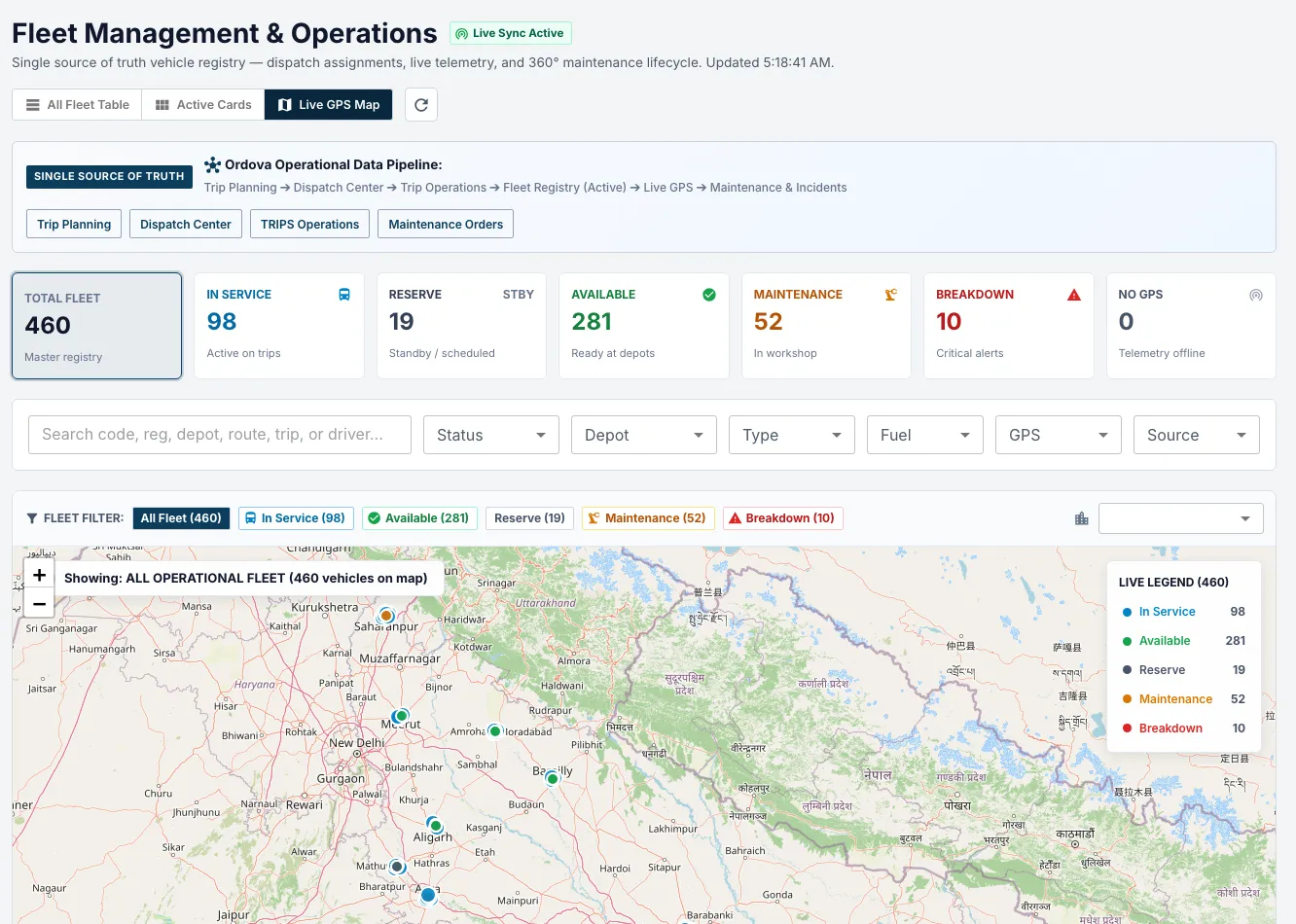This screenshot has height=924, width=1296.
Task: Toggle the Available (281) filter chip
Action: (x=418, y=518)
